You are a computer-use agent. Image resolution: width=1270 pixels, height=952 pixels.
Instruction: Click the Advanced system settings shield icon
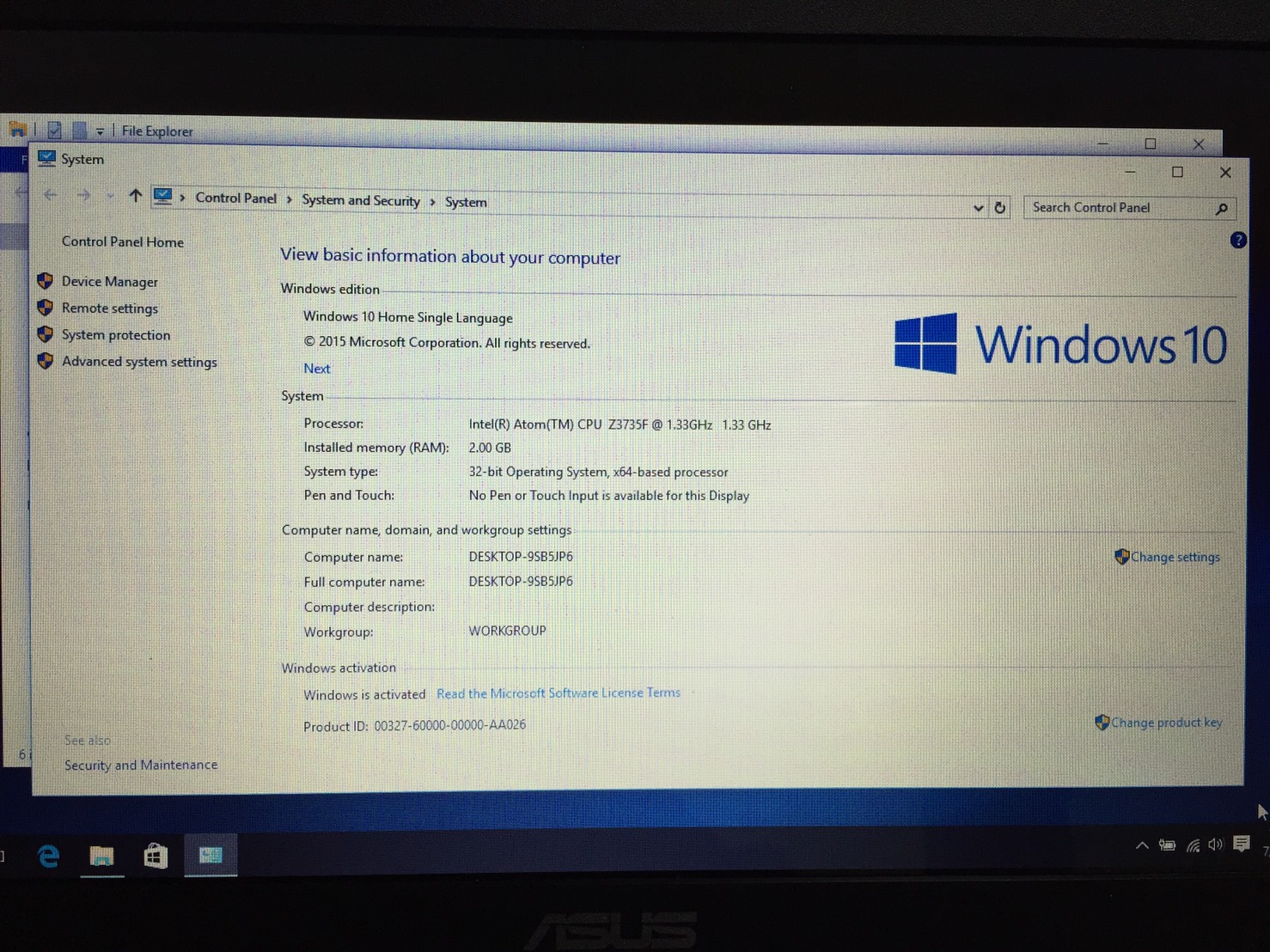[46, 361]
